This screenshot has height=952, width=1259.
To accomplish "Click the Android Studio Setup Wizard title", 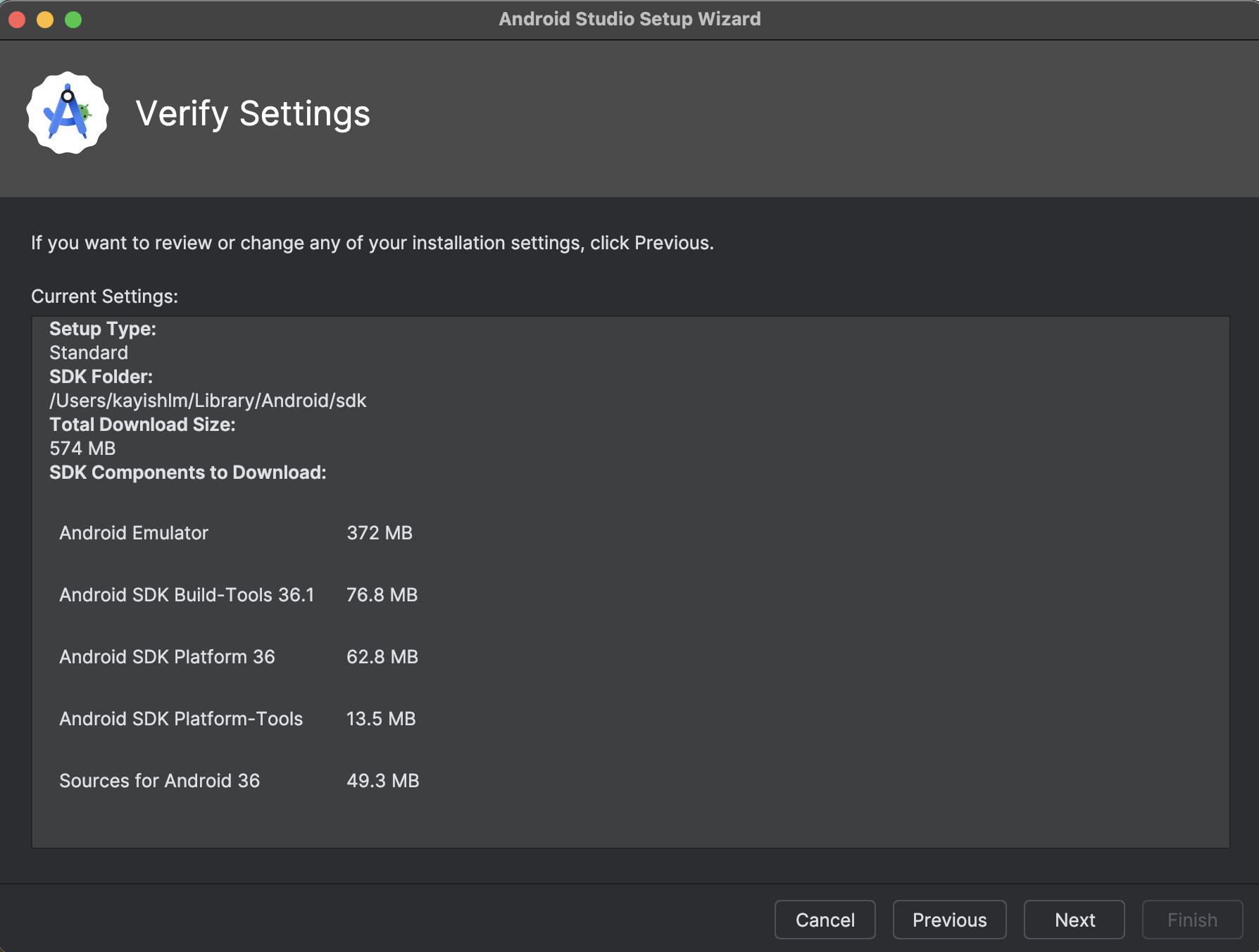I will [x=629, y=19].
